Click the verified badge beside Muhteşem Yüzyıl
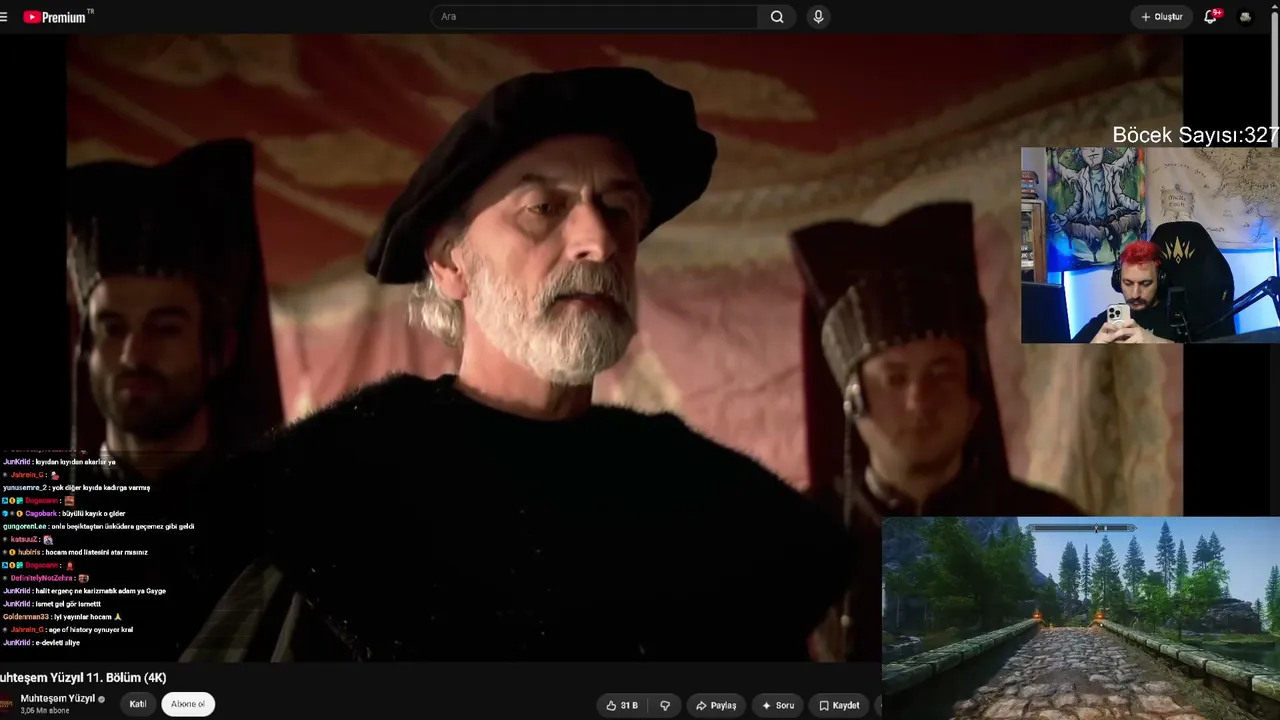The height and width of the screenshot is (720, 1280). click(x=101, y=699)
